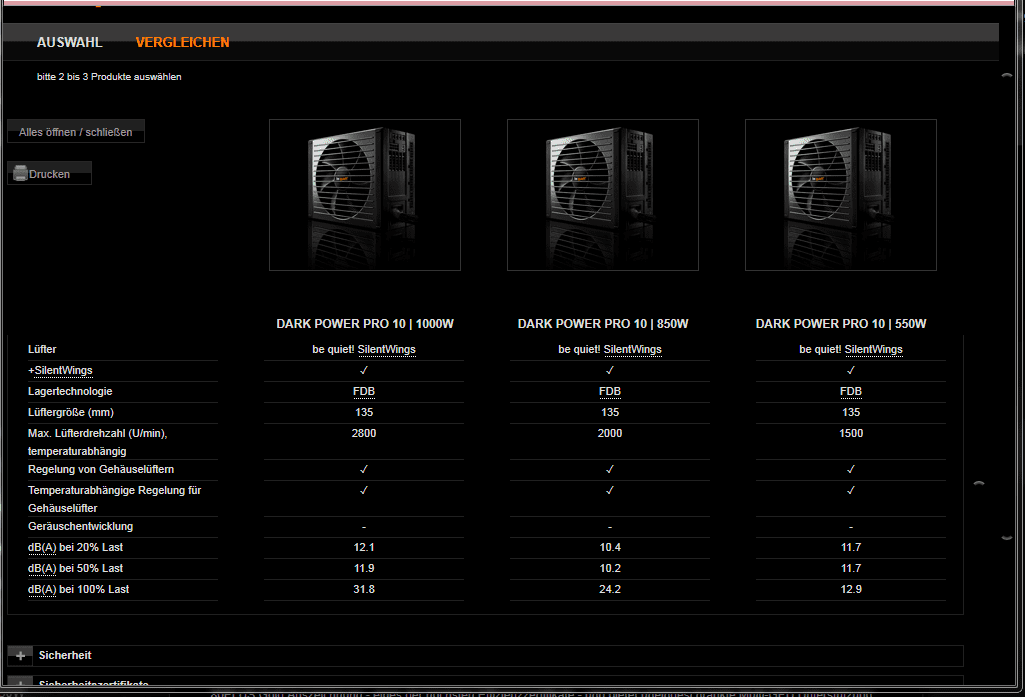Click Temperaturabhängige Regelung checkmark for 850W
Viewport: 1025px width, 697px height.
[610, 490]
